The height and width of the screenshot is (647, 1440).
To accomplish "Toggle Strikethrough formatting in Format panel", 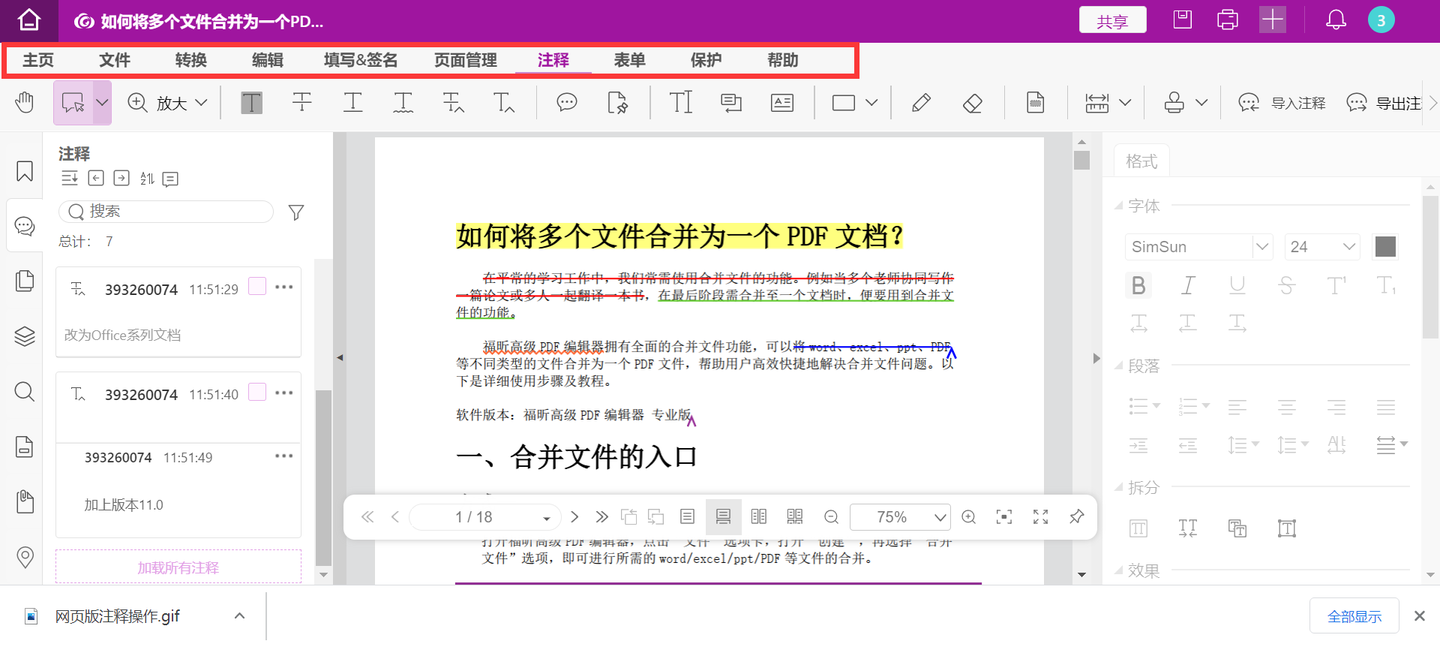I will coord(1287,285).
